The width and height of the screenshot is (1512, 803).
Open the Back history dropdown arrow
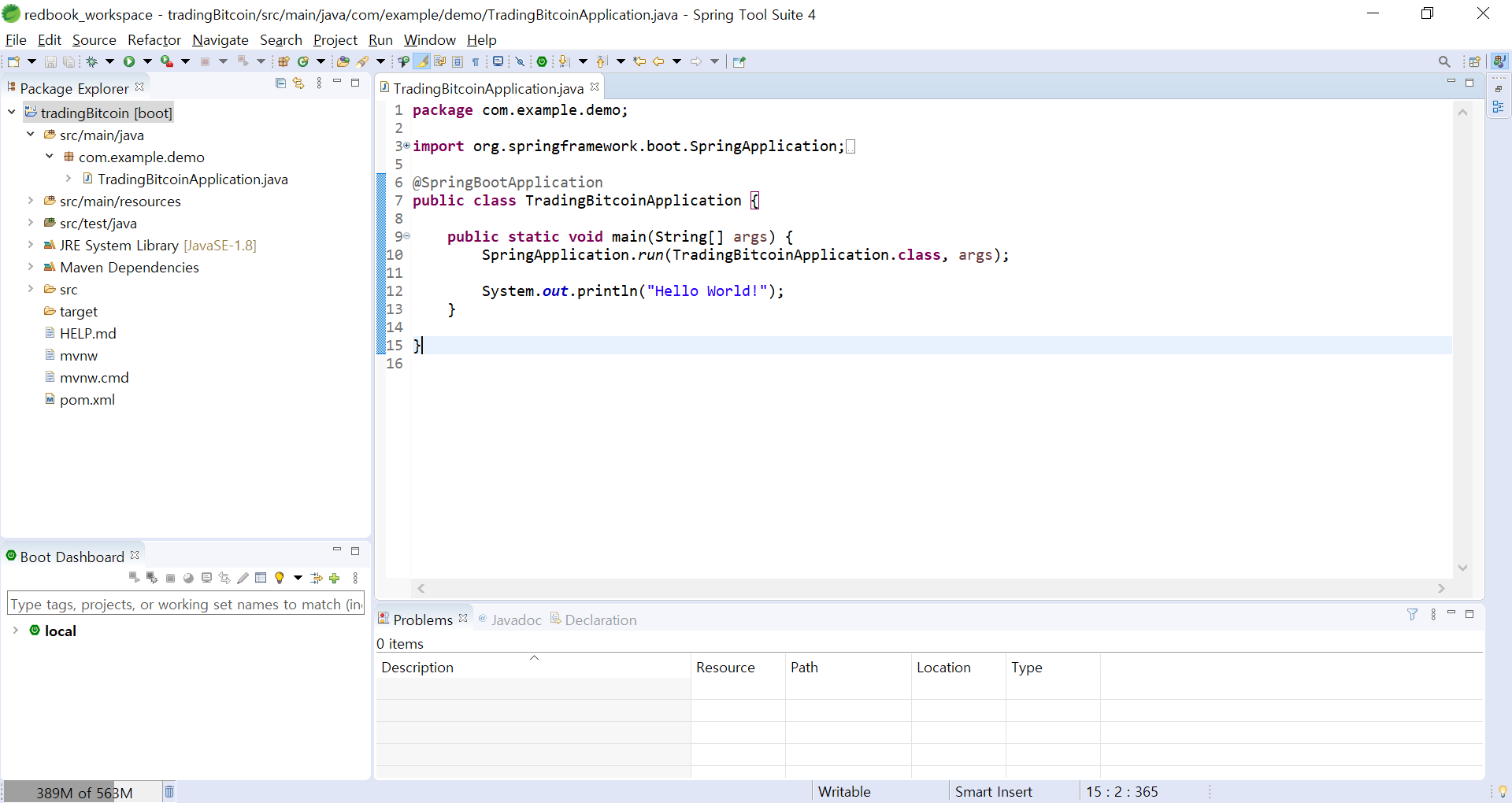(x=676, y=61)
